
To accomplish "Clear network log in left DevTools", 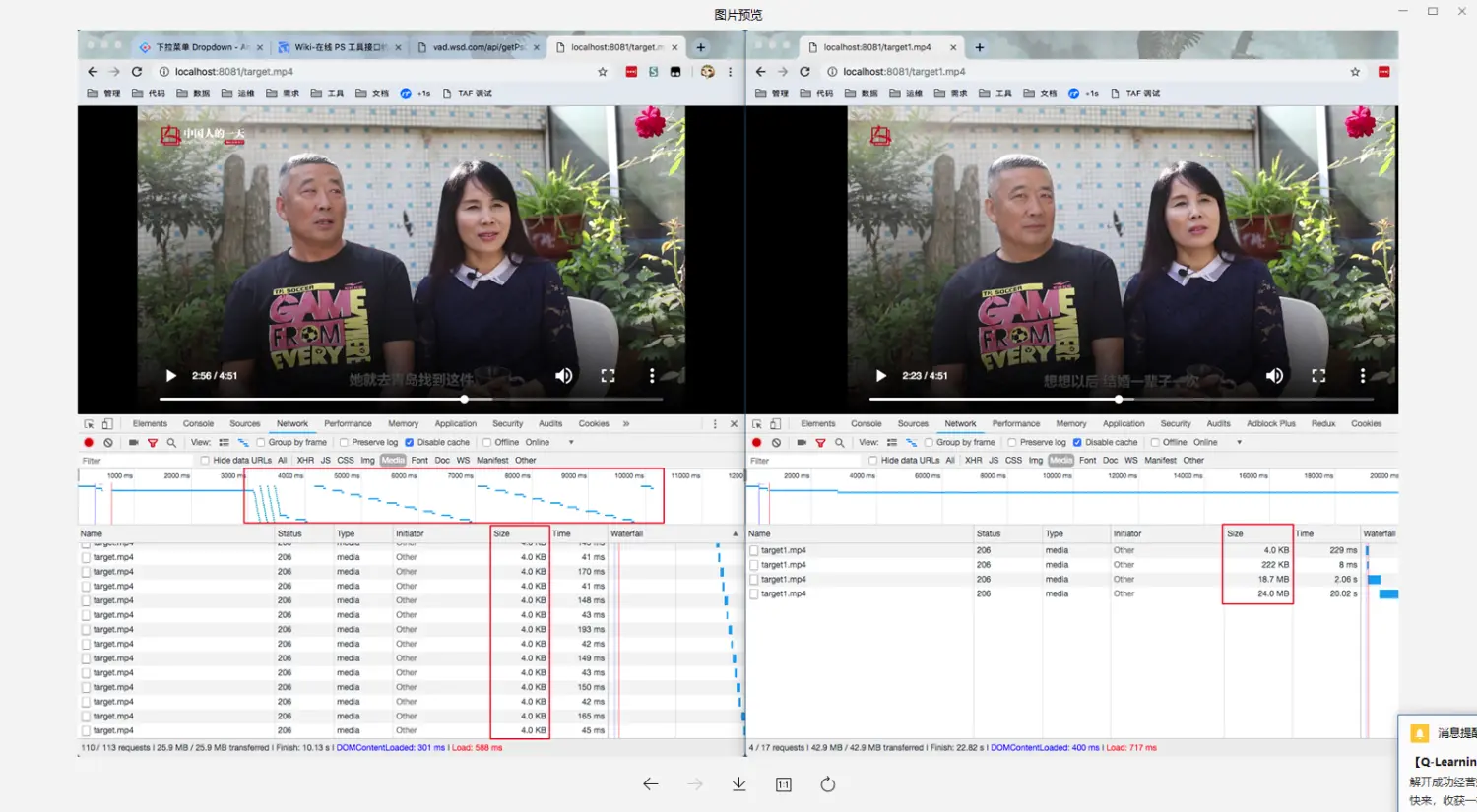I will tap(108, 443).
